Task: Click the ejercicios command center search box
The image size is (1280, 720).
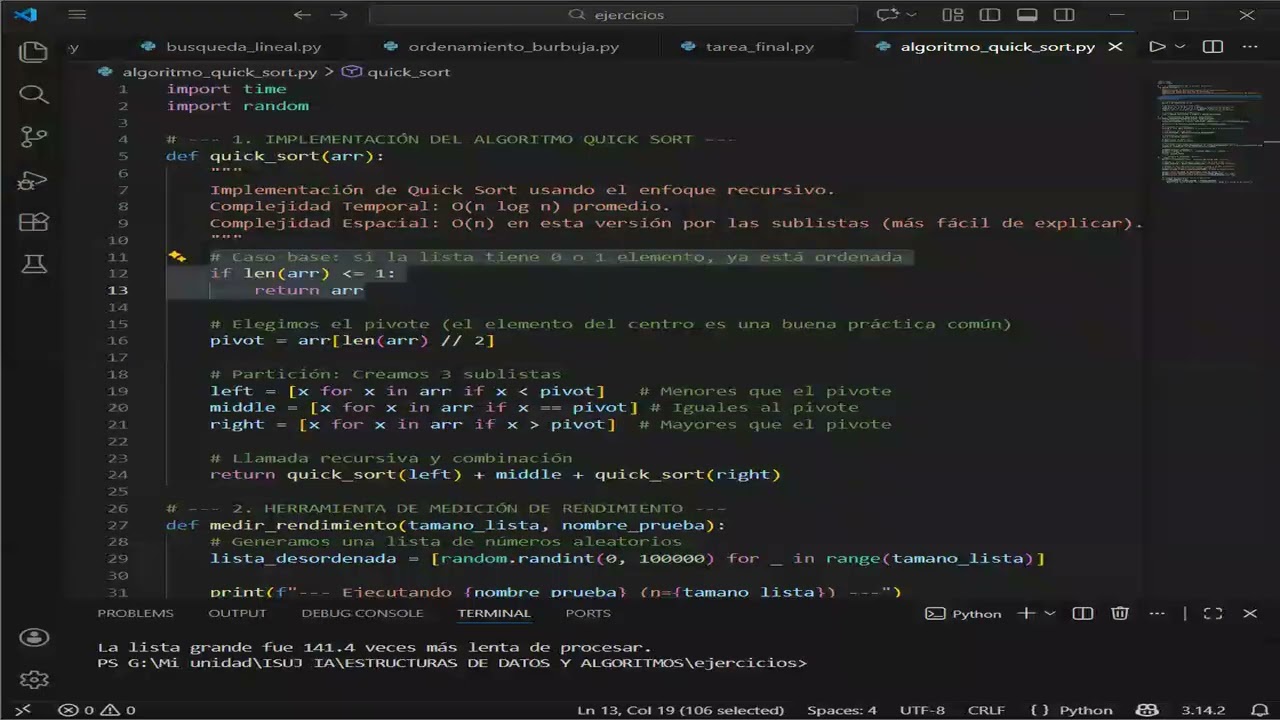Action: click(613, 15)
